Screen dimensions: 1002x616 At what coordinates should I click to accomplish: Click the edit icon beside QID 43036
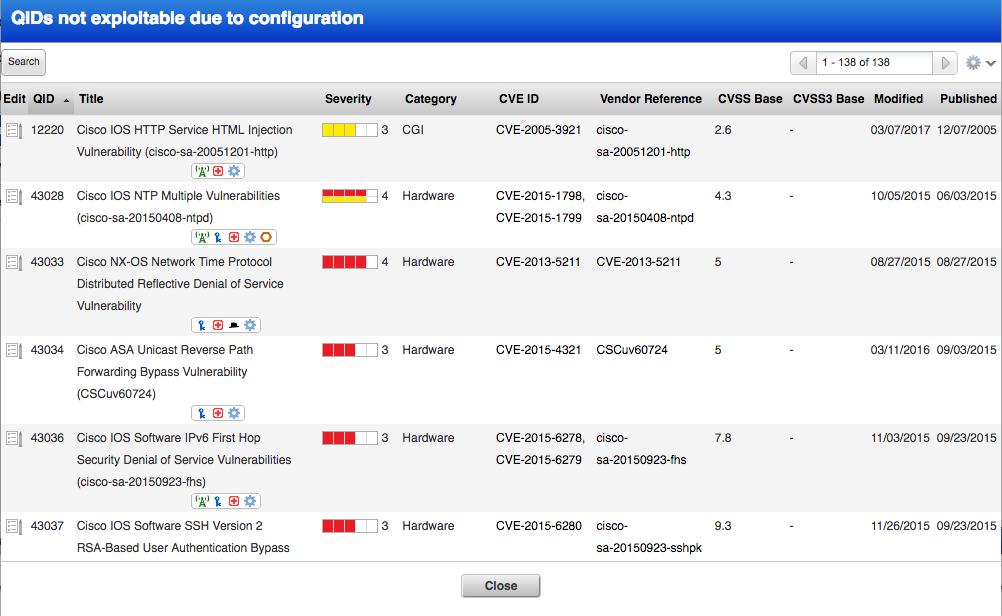pyautogui.click(x=14, y=439)
